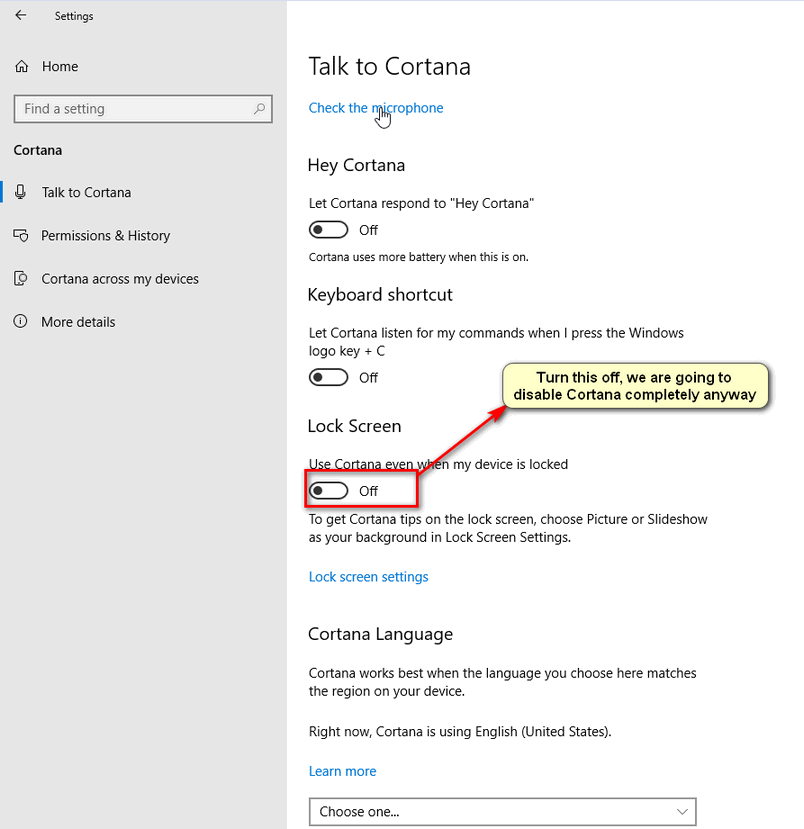This screenshot has height=829, width=804.
Task: Toggle the Windows logo key + C shortcut switch
Action: tap(328, 377)
